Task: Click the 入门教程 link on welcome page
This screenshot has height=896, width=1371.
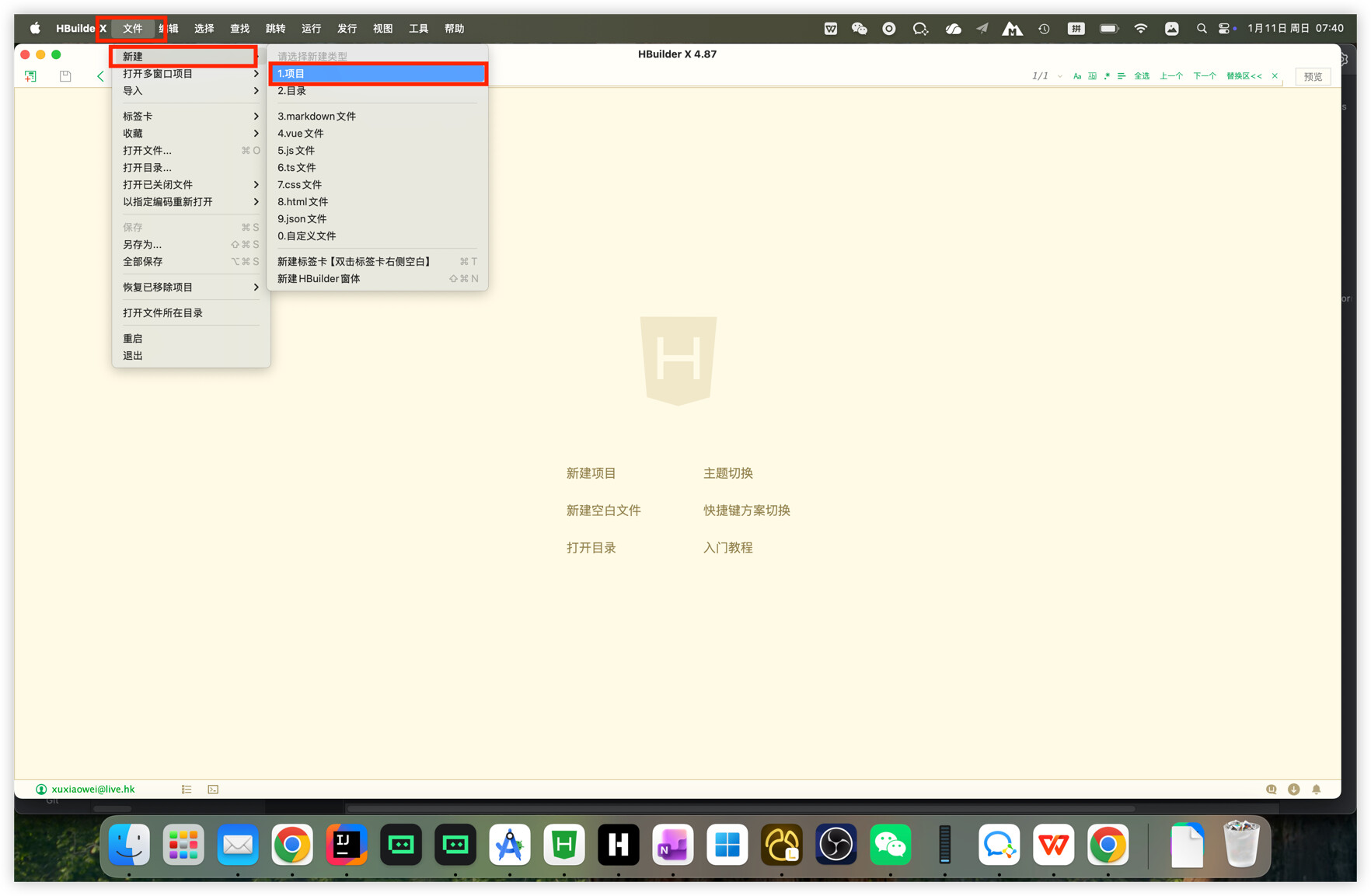Action: click(x=727, y=548)
